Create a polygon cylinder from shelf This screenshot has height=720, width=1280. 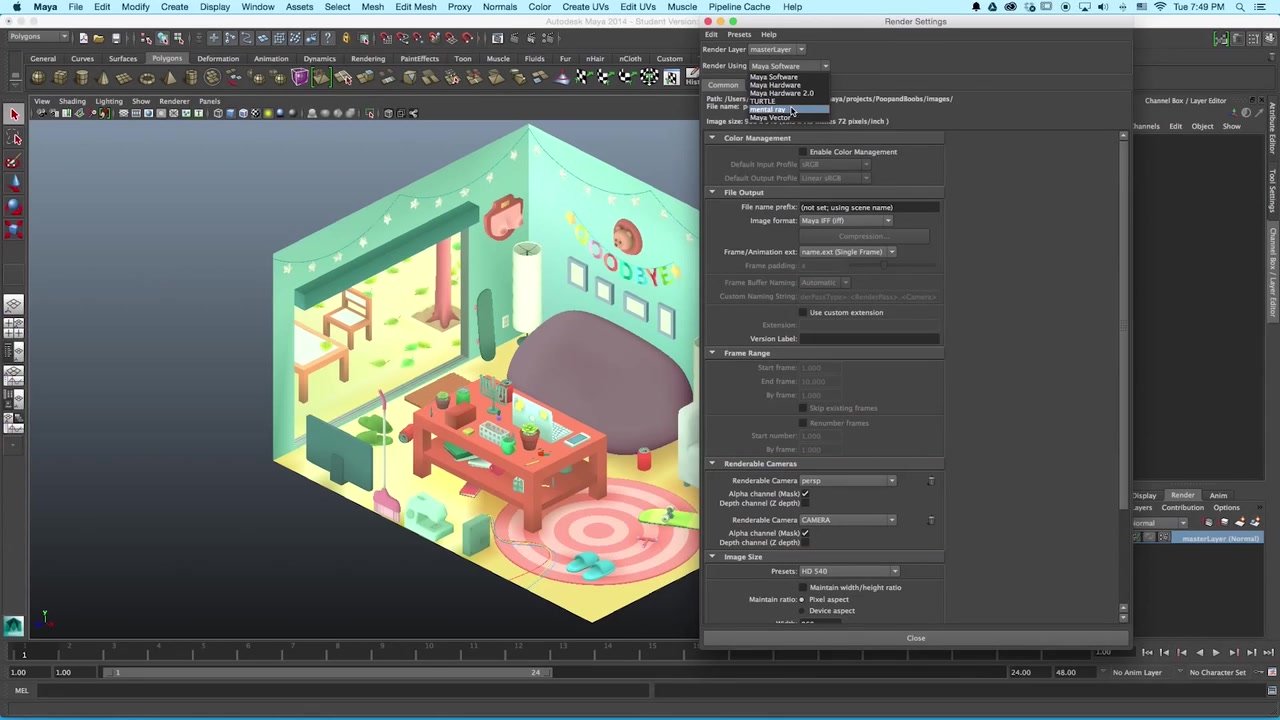82,78
